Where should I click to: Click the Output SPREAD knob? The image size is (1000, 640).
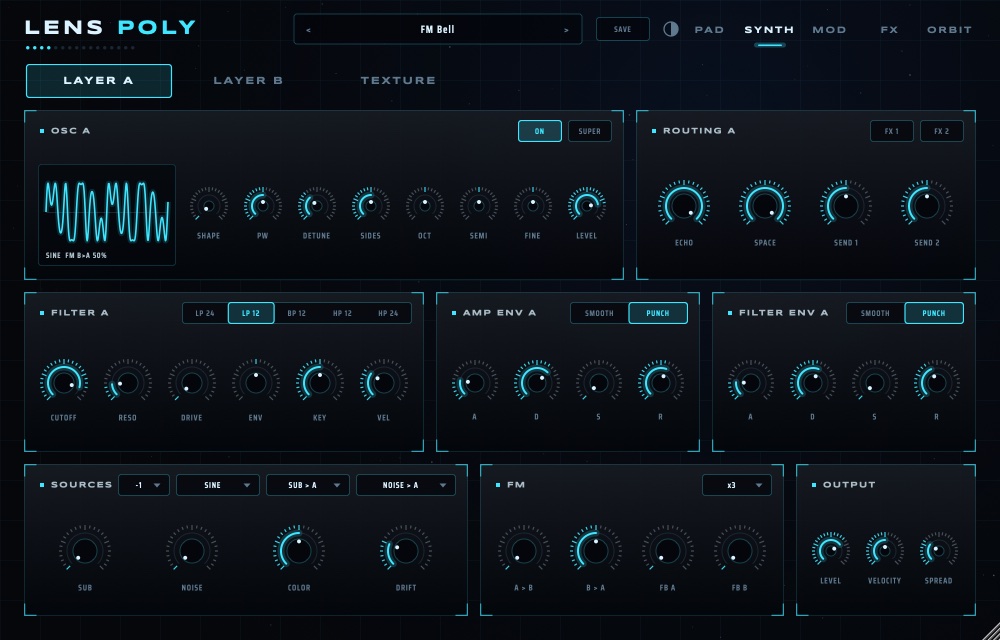pyautogui.click(x=938, y=550)
